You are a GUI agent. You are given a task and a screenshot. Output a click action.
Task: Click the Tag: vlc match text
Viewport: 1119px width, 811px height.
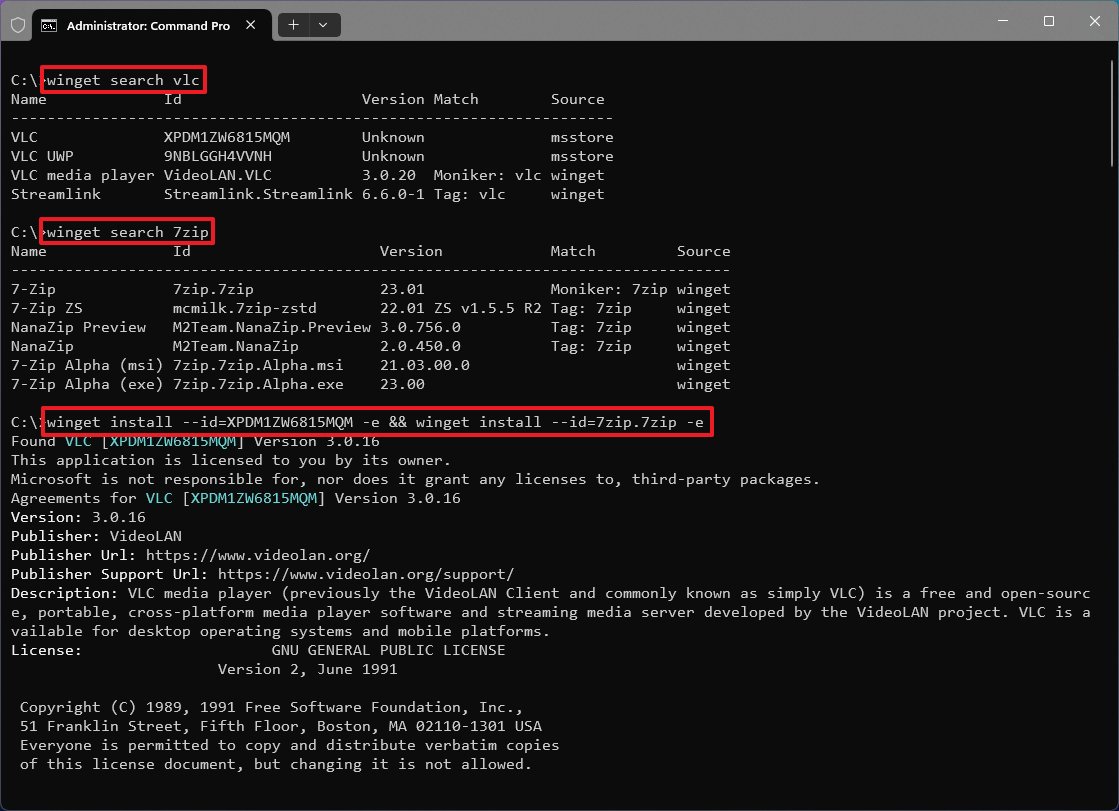pyautogui.click(x=469, y=194)
